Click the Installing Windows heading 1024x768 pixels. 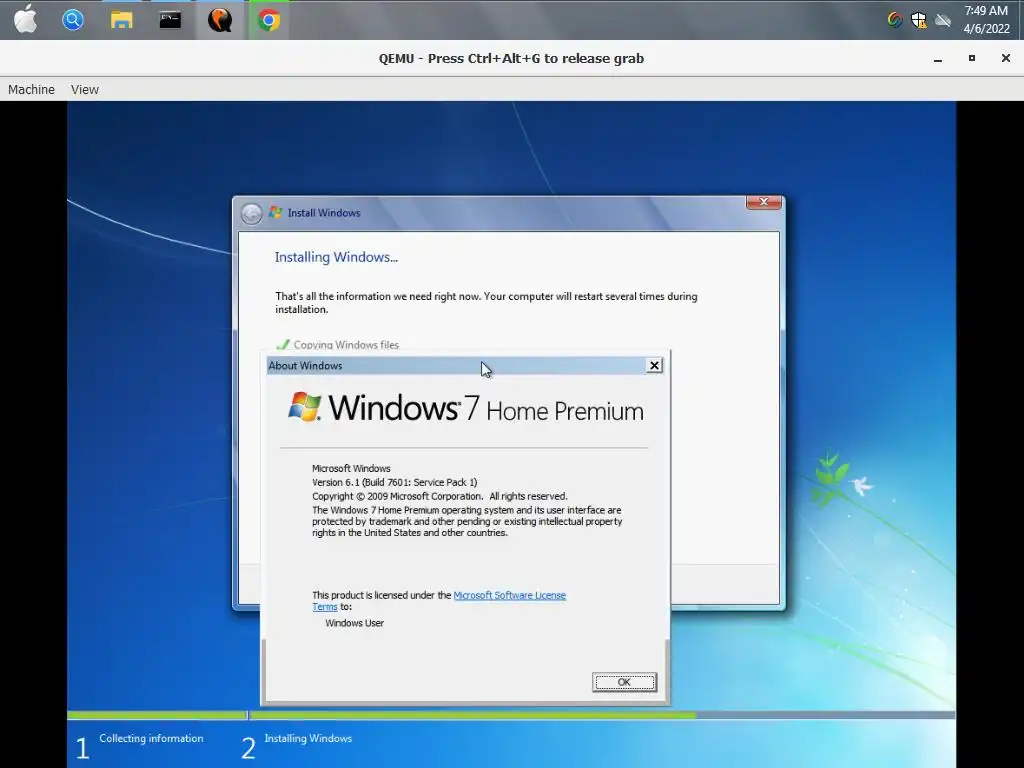(x=336, y=257)
